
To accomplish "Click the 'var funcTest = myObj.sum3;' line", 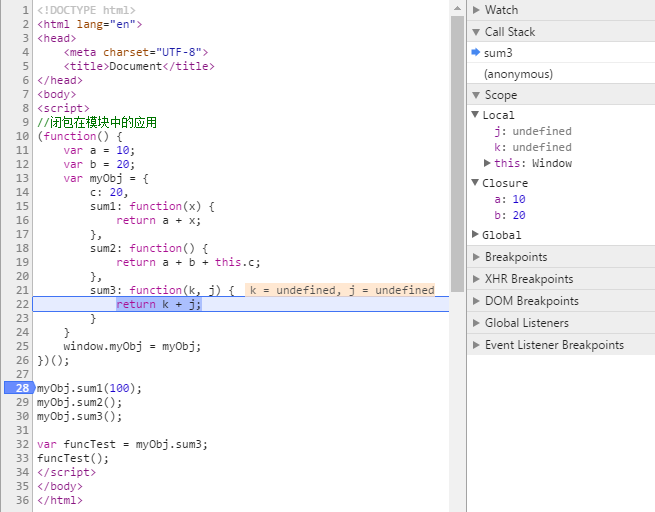I will (122, 444).
